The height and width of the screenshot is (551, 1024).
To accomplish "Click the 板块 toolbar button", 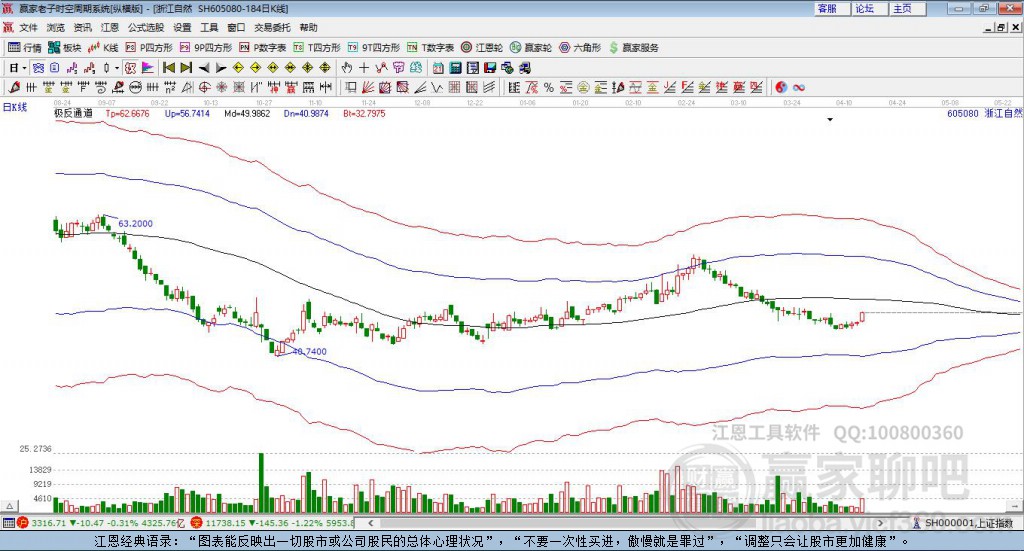I will [65, 48].
